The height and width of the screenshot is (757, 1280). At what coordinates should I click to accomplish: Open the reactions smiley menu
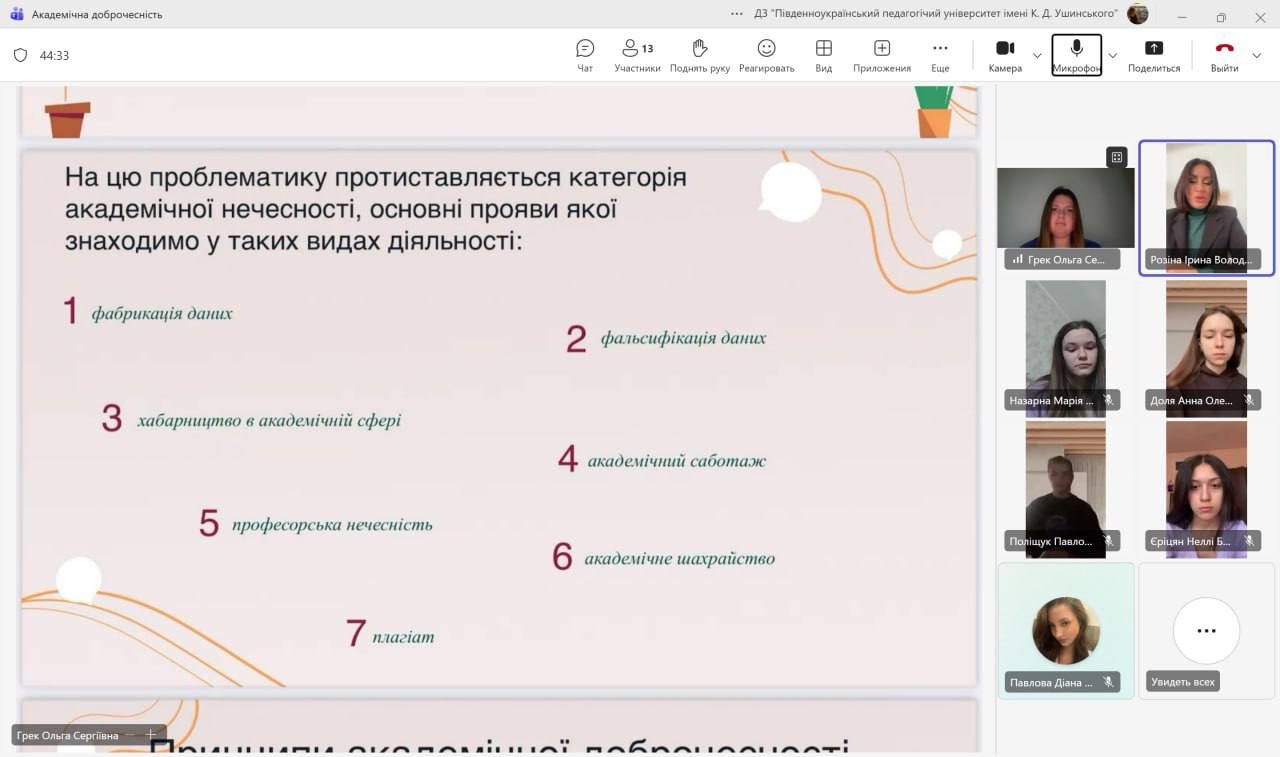(766, 49)
